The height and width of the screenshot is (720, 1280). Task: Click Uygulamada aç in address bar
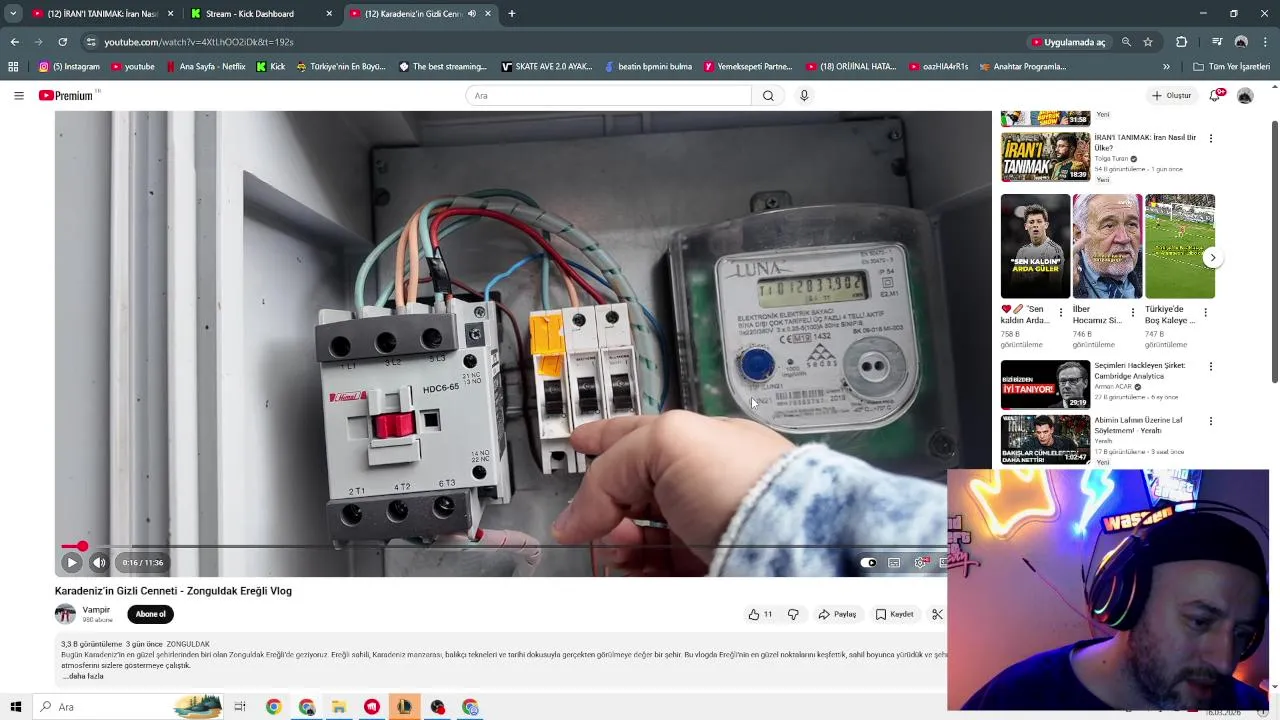coord(1069,42)
